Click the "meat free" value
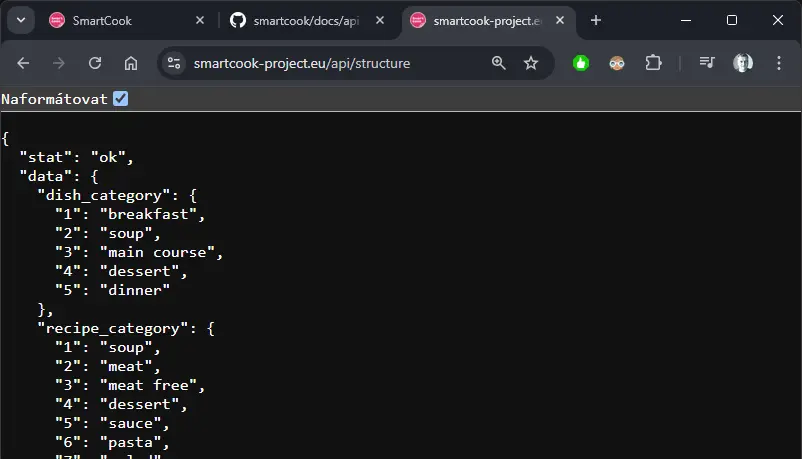The image size is (802, 459). [148, 385]
